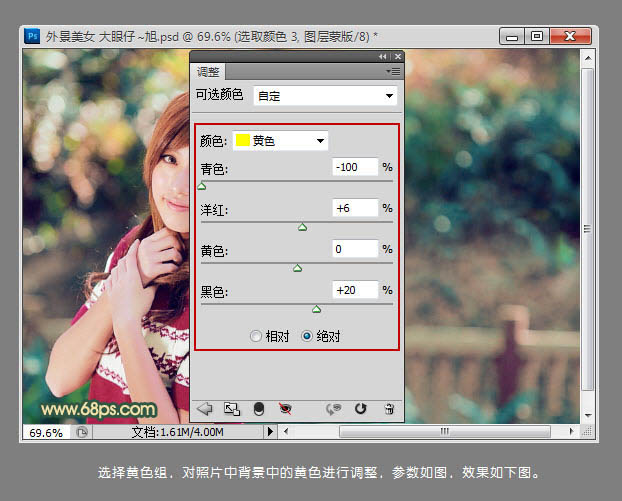Select the 相对 (Relative) radio button

pyautogui.click(x=256, y=337)
